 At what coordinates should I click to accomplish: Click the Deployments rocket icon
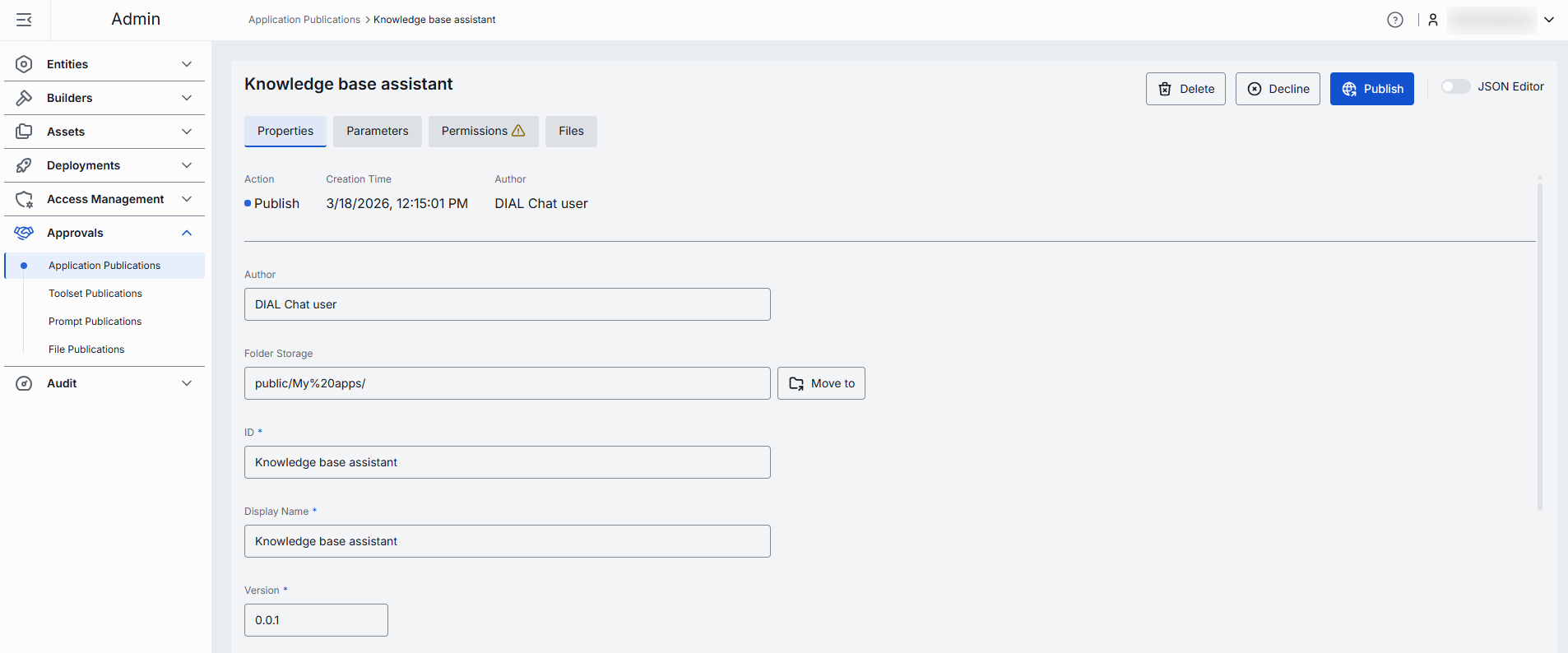(x=24, y=165)
